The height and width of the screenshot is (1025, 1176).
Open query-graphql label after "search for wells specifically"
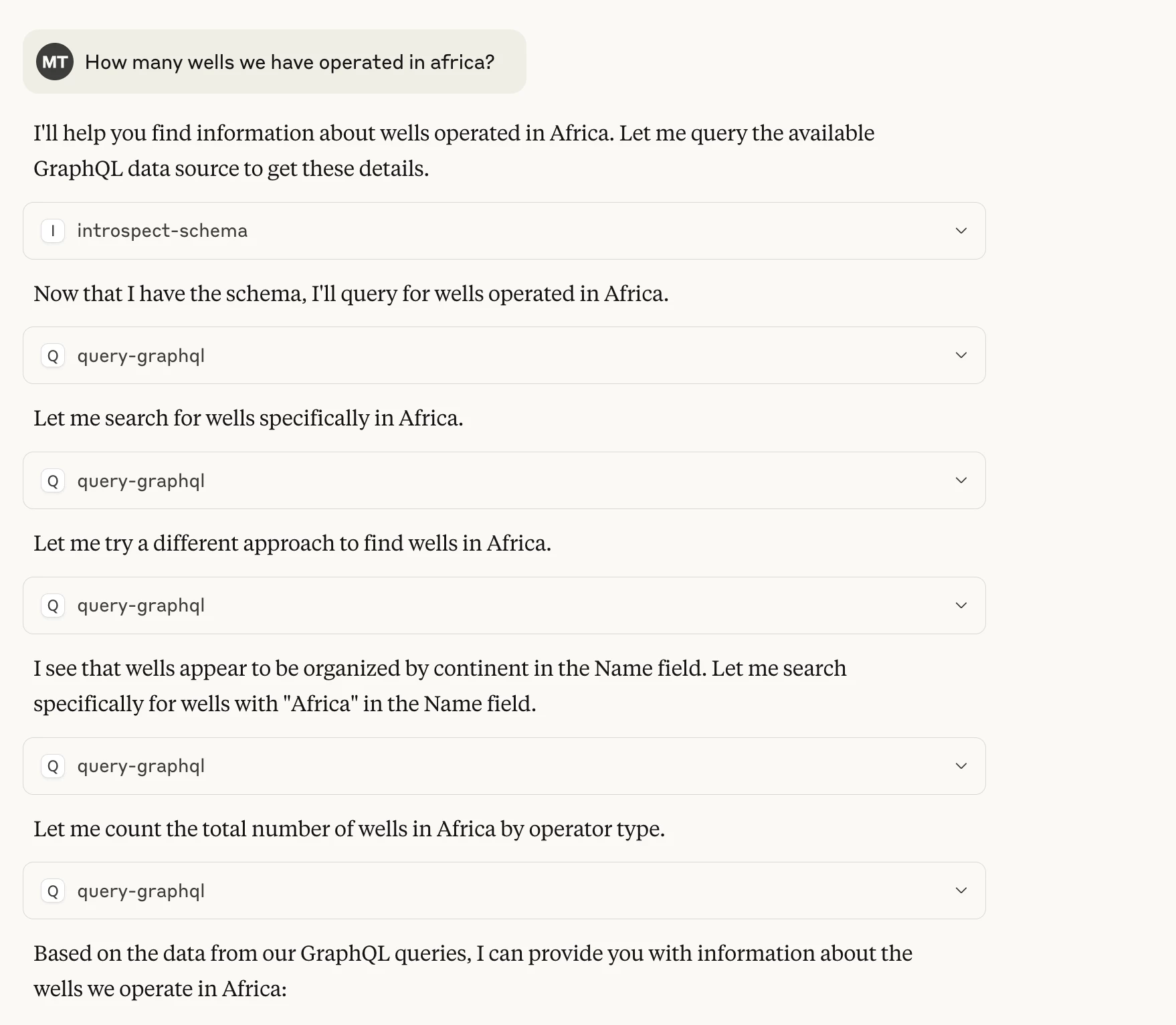point(141,481)
